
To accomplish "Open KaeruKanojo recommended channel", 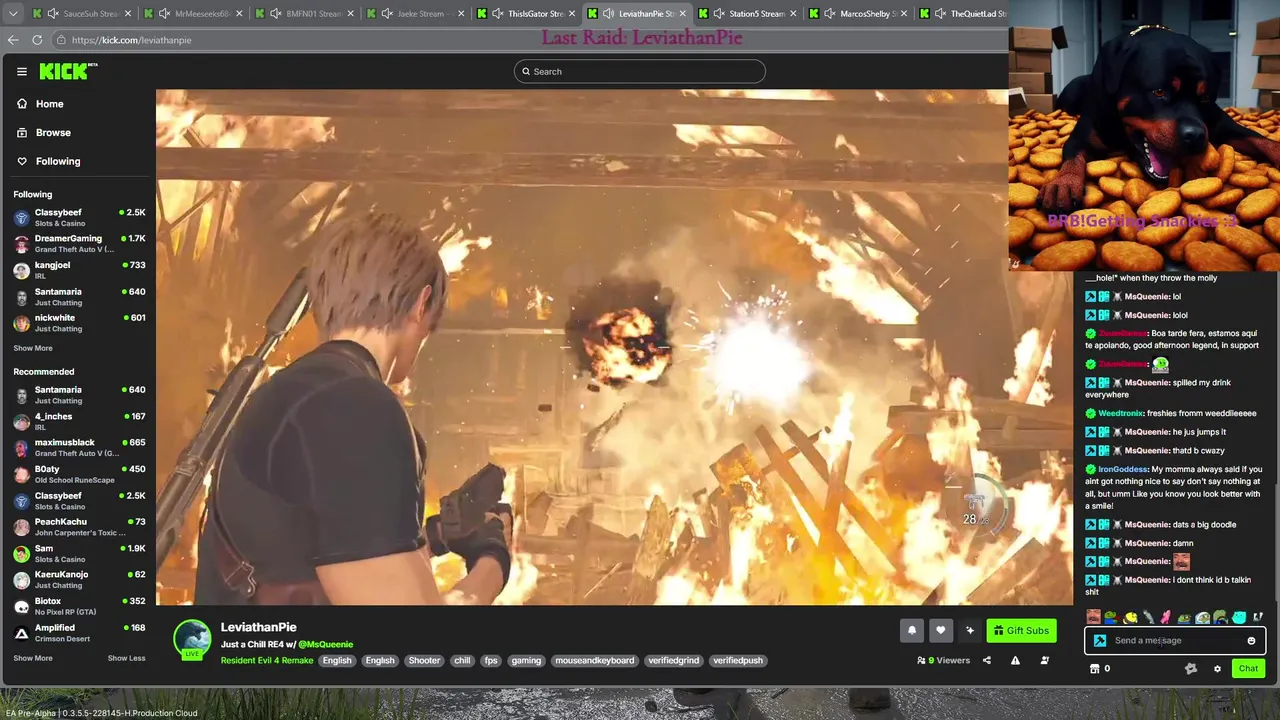I will pos(78,579).
